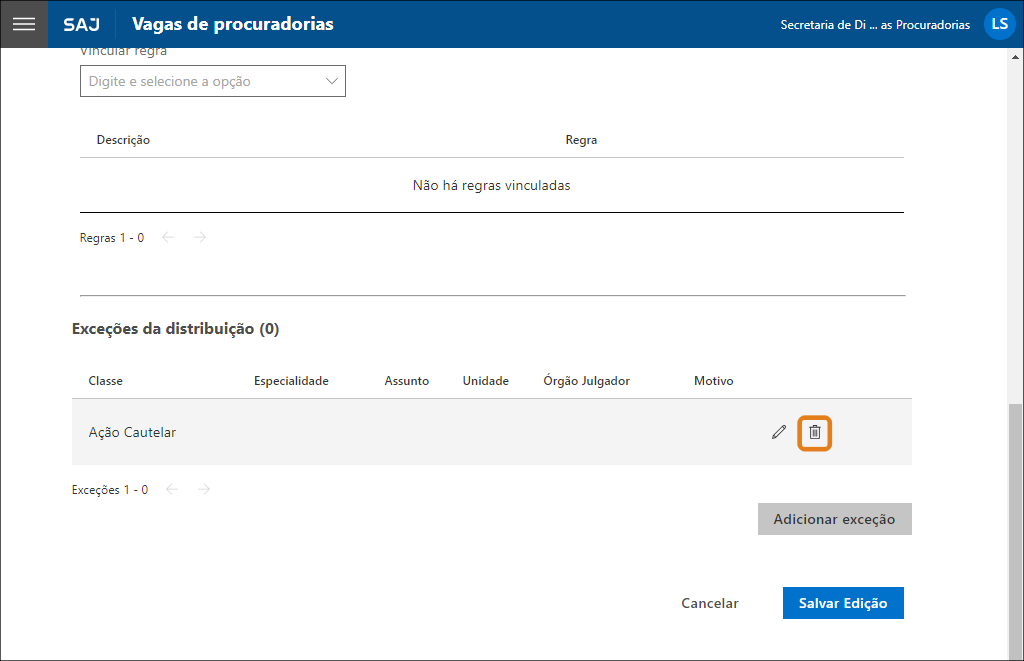1024x661 pixels.
Task: Go to the next page of Regras
Action: (x=199, y=237)
